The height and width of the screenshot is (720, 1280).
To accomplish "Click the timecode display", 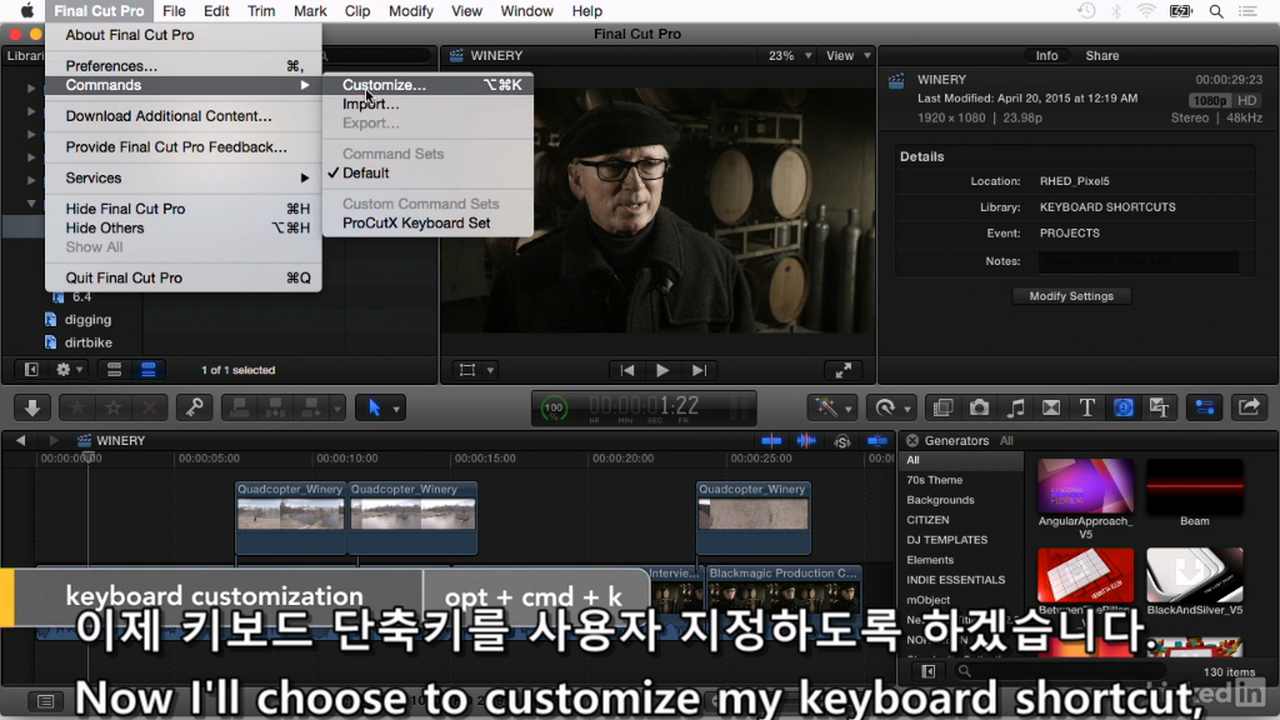I will [644, 408].
